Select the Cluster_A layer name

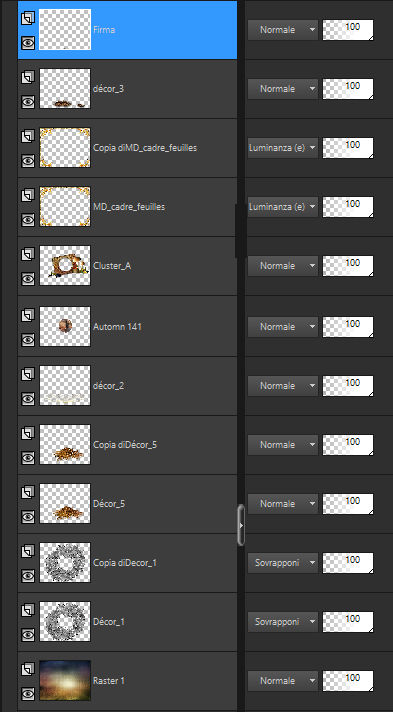[x=112, y=266]
